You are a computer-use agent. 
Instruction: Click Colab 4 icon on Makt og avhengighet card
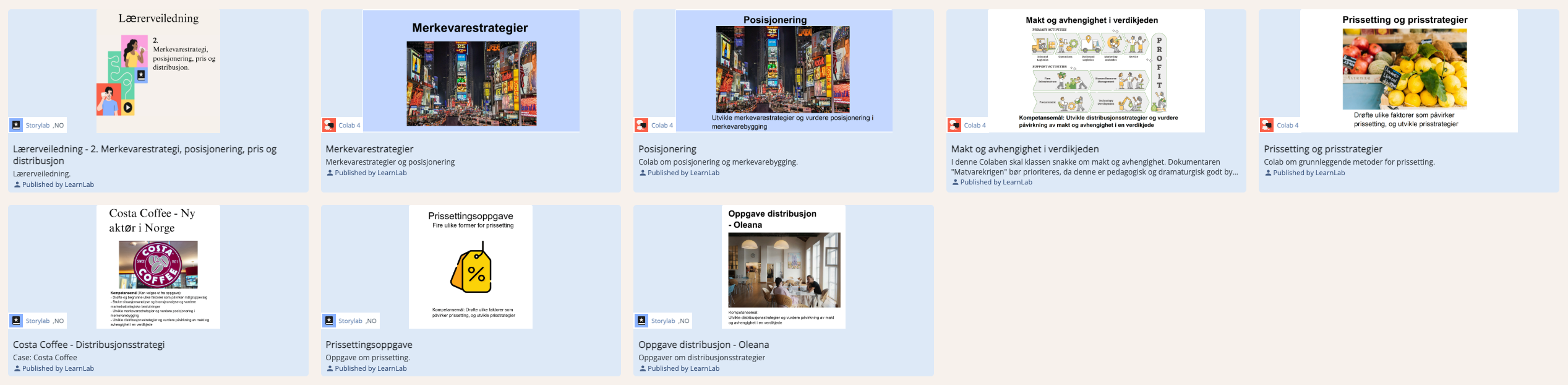coord(954,125)
